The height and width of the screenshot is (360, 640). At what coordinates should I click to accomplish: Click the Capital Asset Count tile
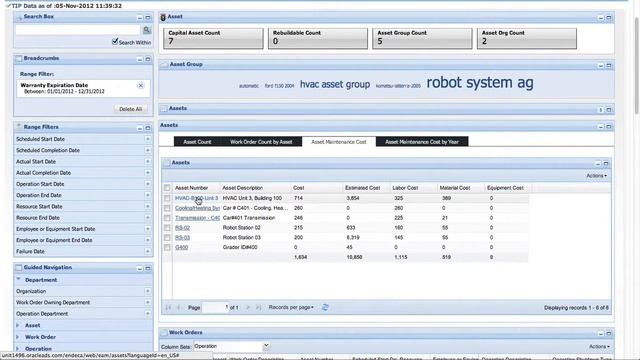213,38
